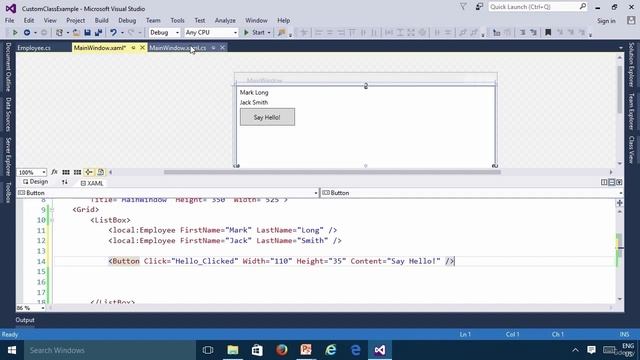This screenshot has width=640, height=360.
Task: Select Mark Long in designer list
Action: coord(254,93)
